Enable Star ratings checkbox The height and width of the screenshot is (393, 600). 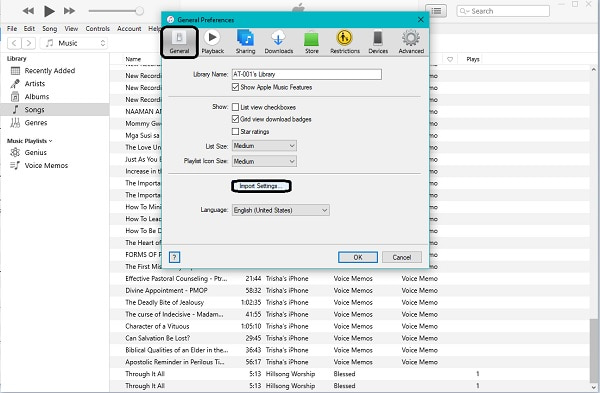click(x=235, y=132)
